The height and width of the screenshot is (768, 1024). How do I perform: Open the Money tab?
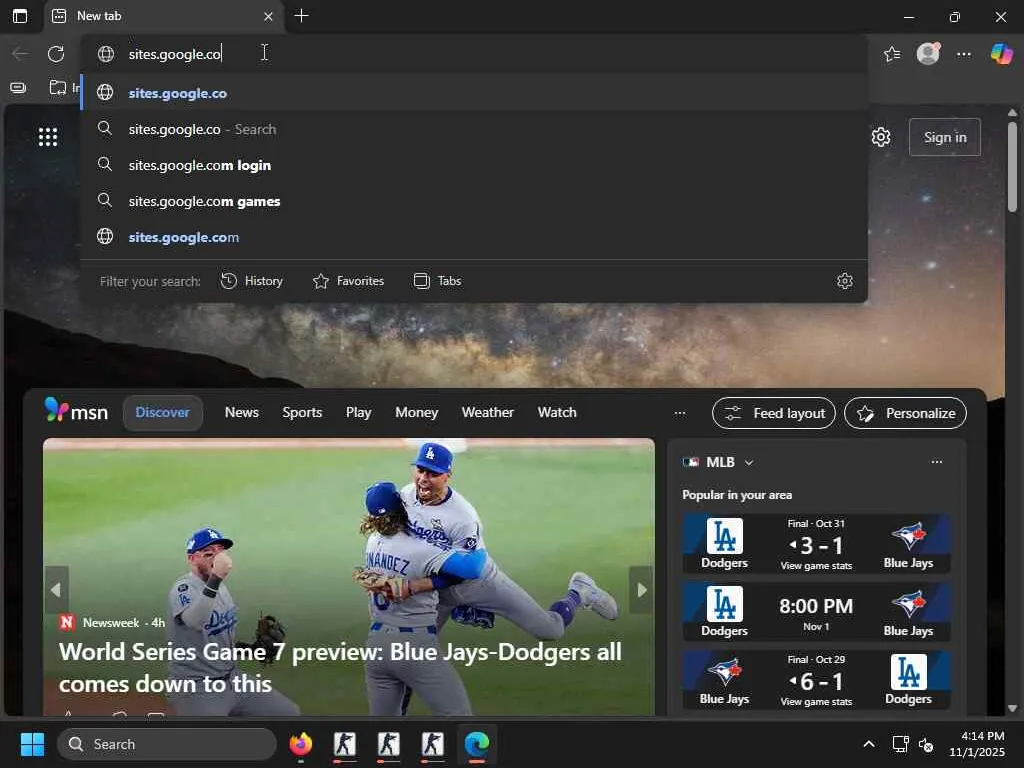pos(416,413)
